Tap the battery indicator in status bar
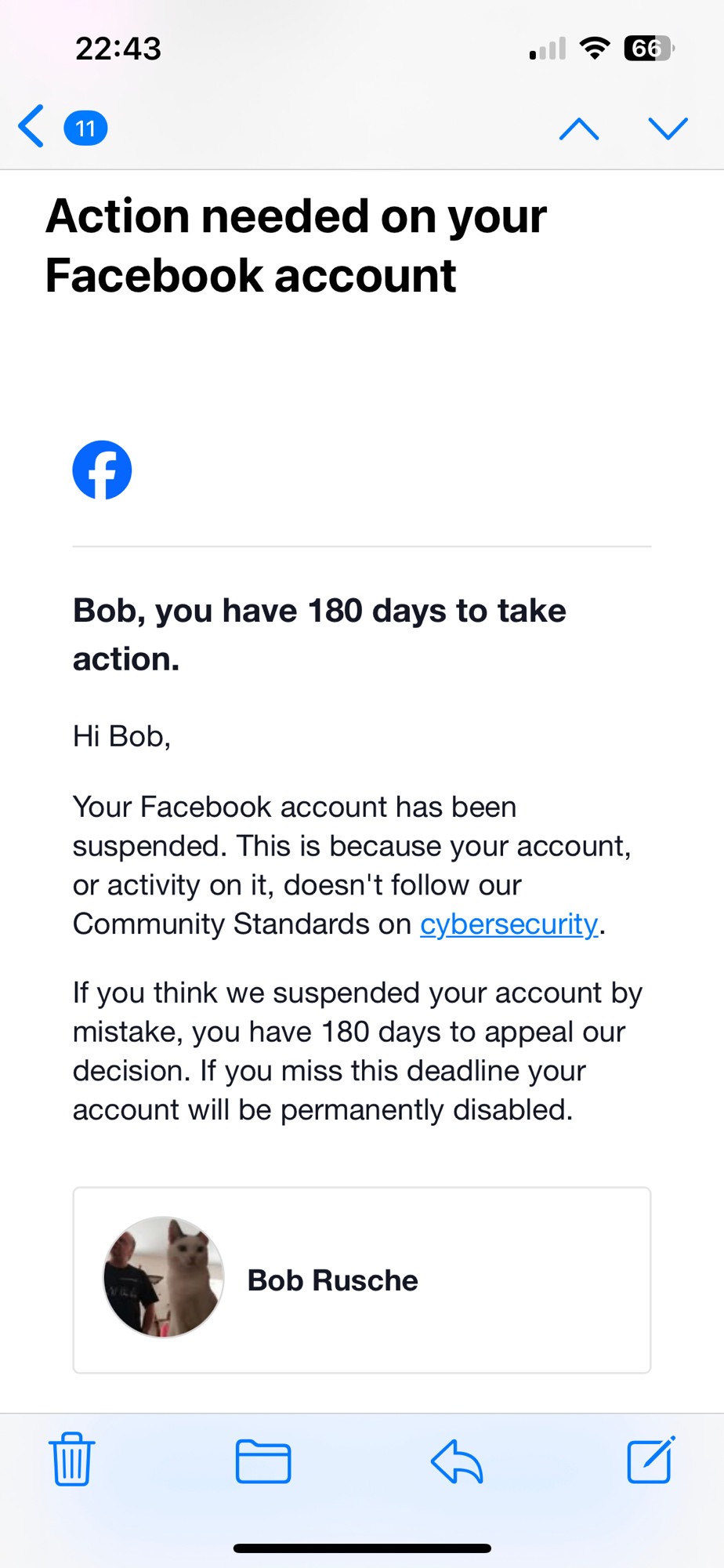The height and width of the screenshot is (1568, 724). coord(649,49)
